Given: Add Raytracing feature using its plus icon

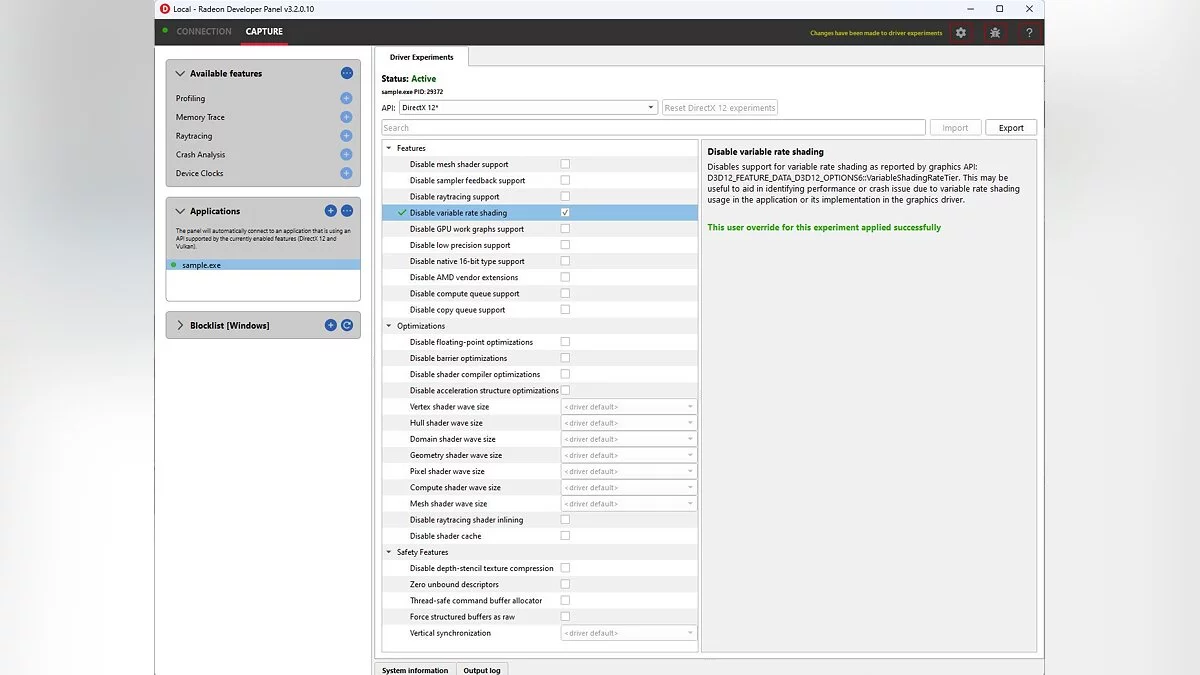Looking at the screenshot, I should pyautogui.click(x=346, y=136).
